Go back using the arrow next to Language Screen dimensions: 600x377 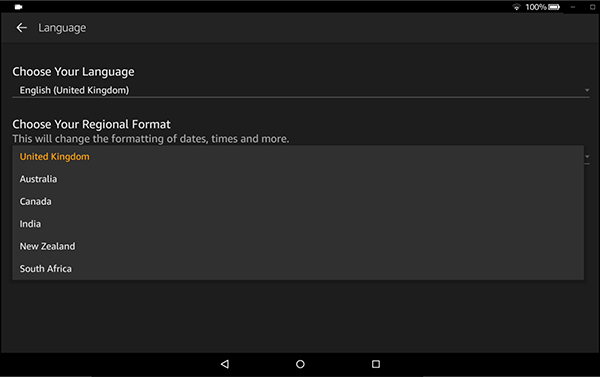click(x=21, y=28)
